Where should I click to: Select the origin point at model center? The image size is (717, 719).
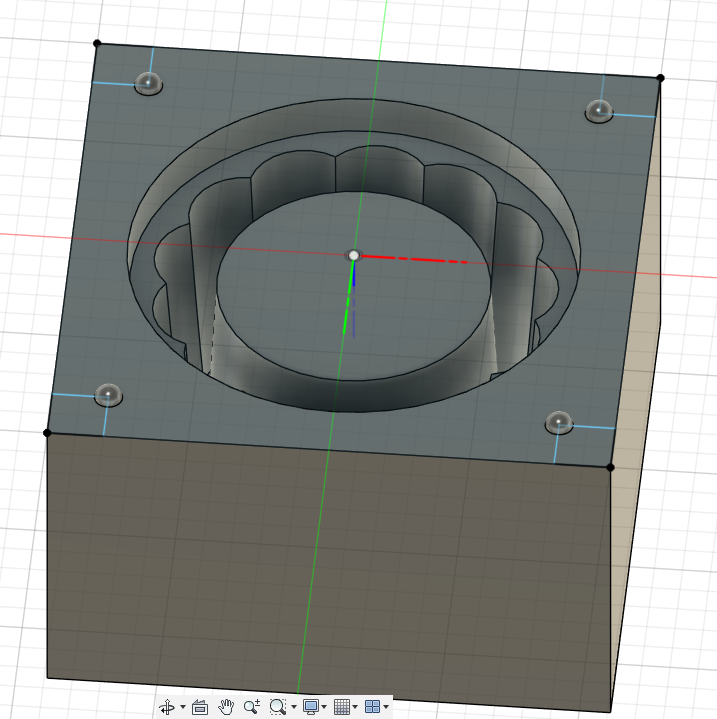coord(354,256)
